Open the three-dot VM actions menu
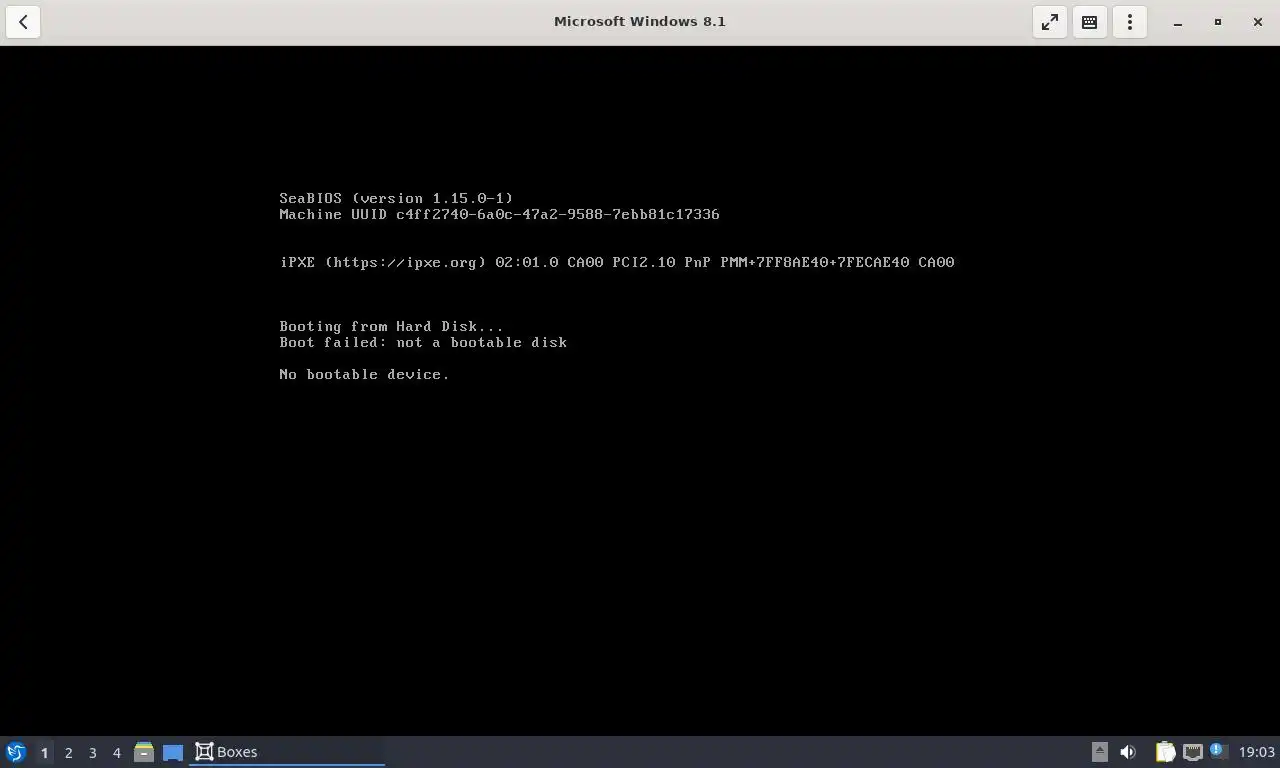The image size is (1280, 768). 1130,21
